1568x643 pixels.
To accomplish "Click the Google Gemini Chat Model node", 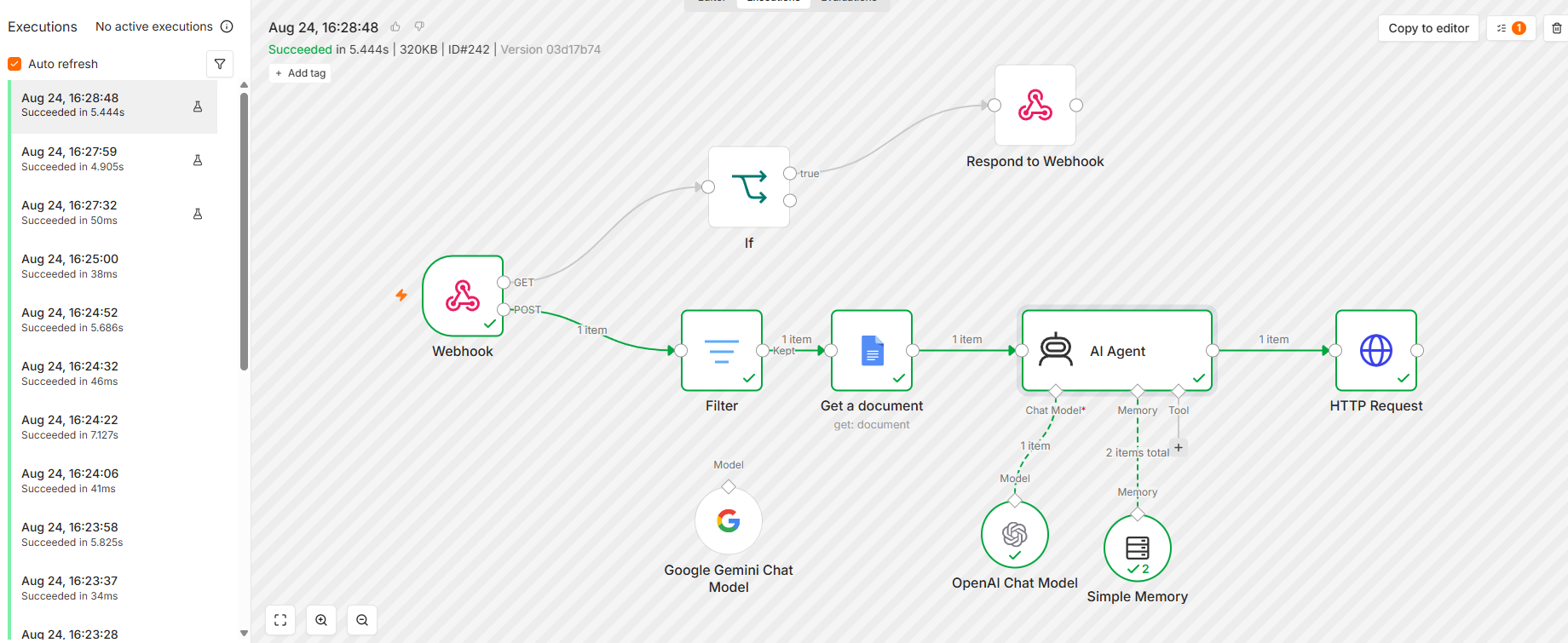I will pyautogui.click(x=729, y=520).
